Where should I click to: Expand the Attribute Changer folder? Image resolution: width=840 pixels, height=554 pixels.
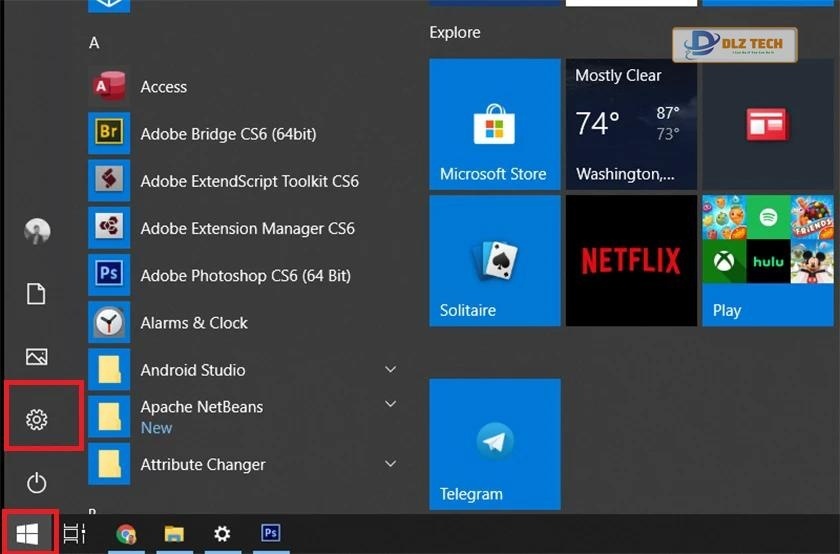(390, 464)
